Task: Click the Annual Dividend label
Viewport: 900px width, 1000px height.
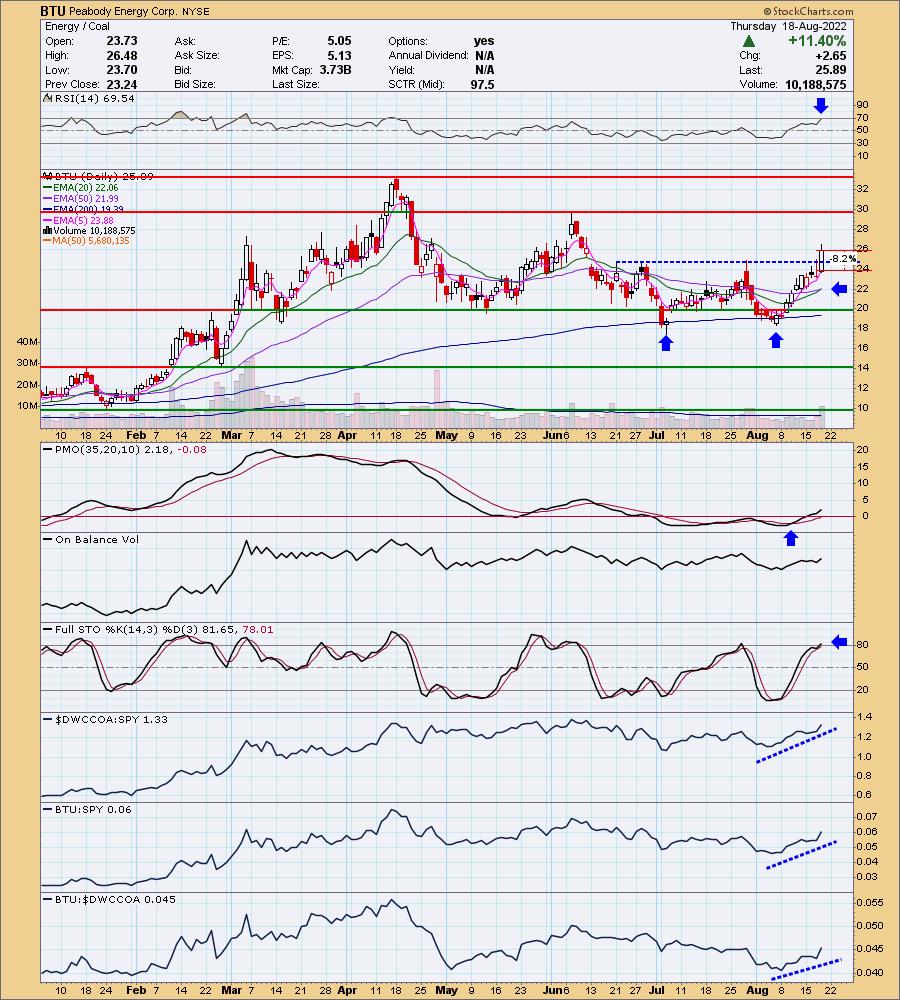Action: pos(428,55)
